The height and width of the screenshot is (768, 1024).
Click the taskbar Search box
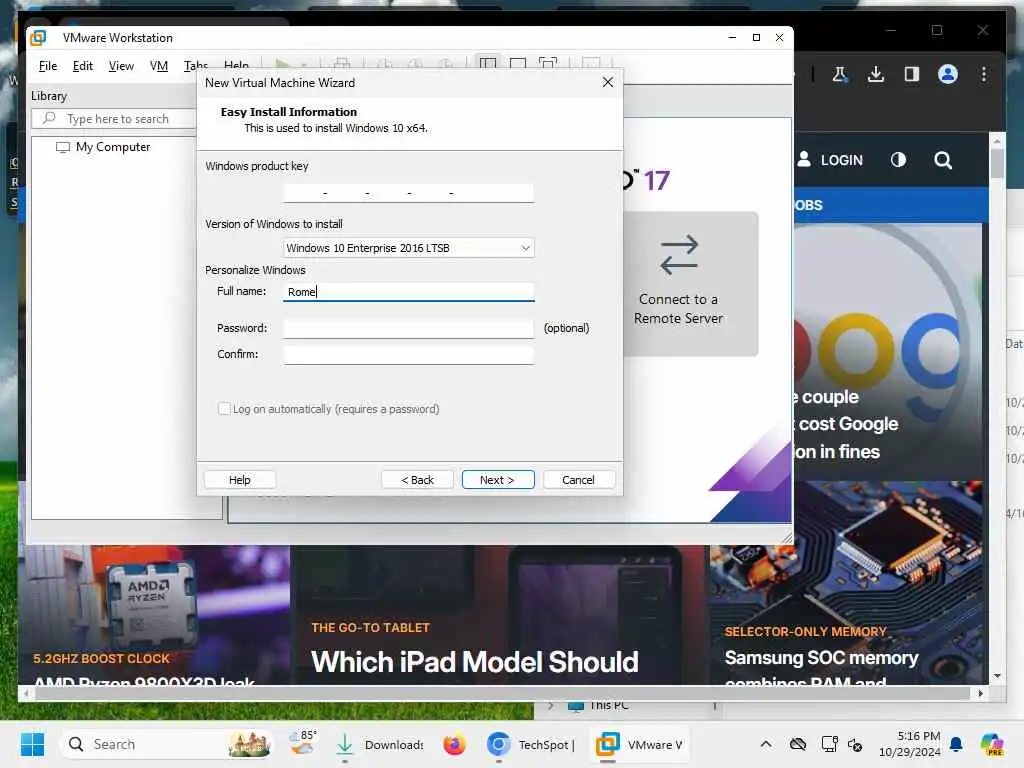(x=167, y=744)
